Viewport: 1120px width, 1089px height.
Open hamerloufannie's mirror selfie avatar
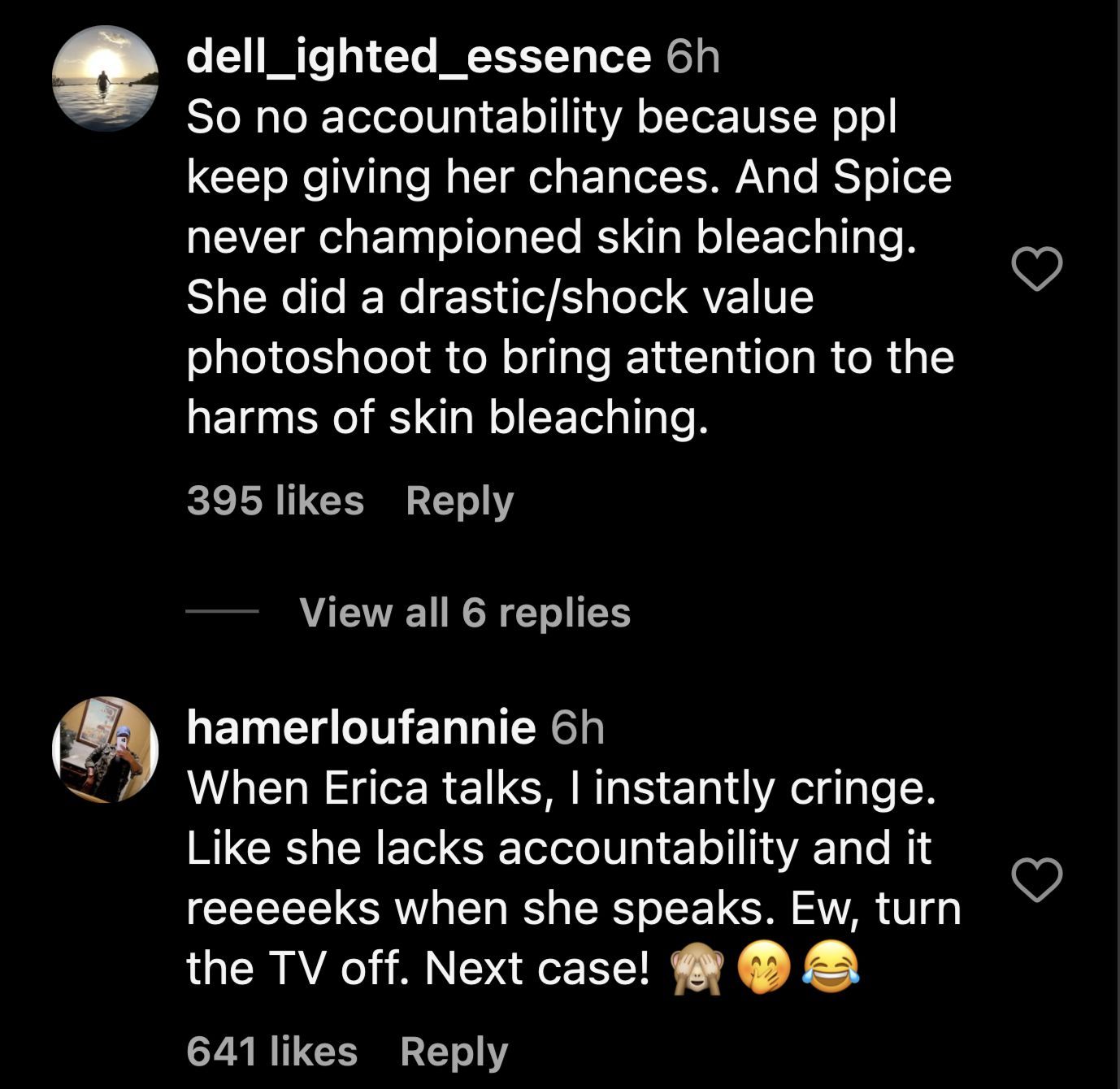[x=105, y=749]
